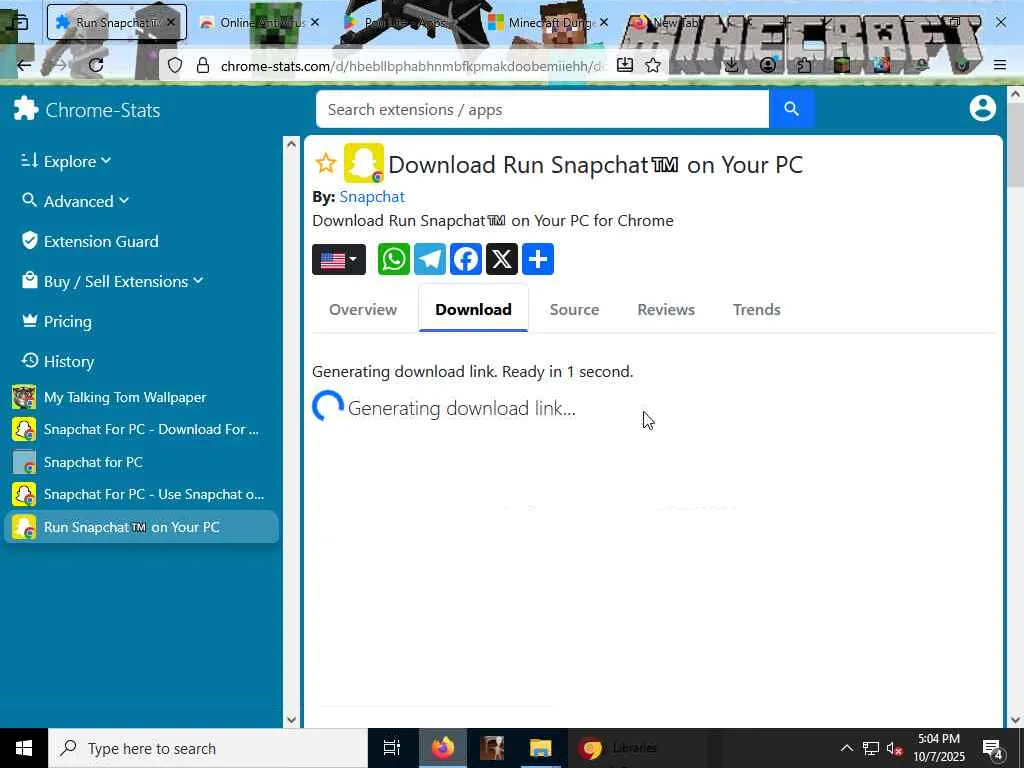
Task: Open more sharing options plus icon
Action: click(x=537, y=259)
